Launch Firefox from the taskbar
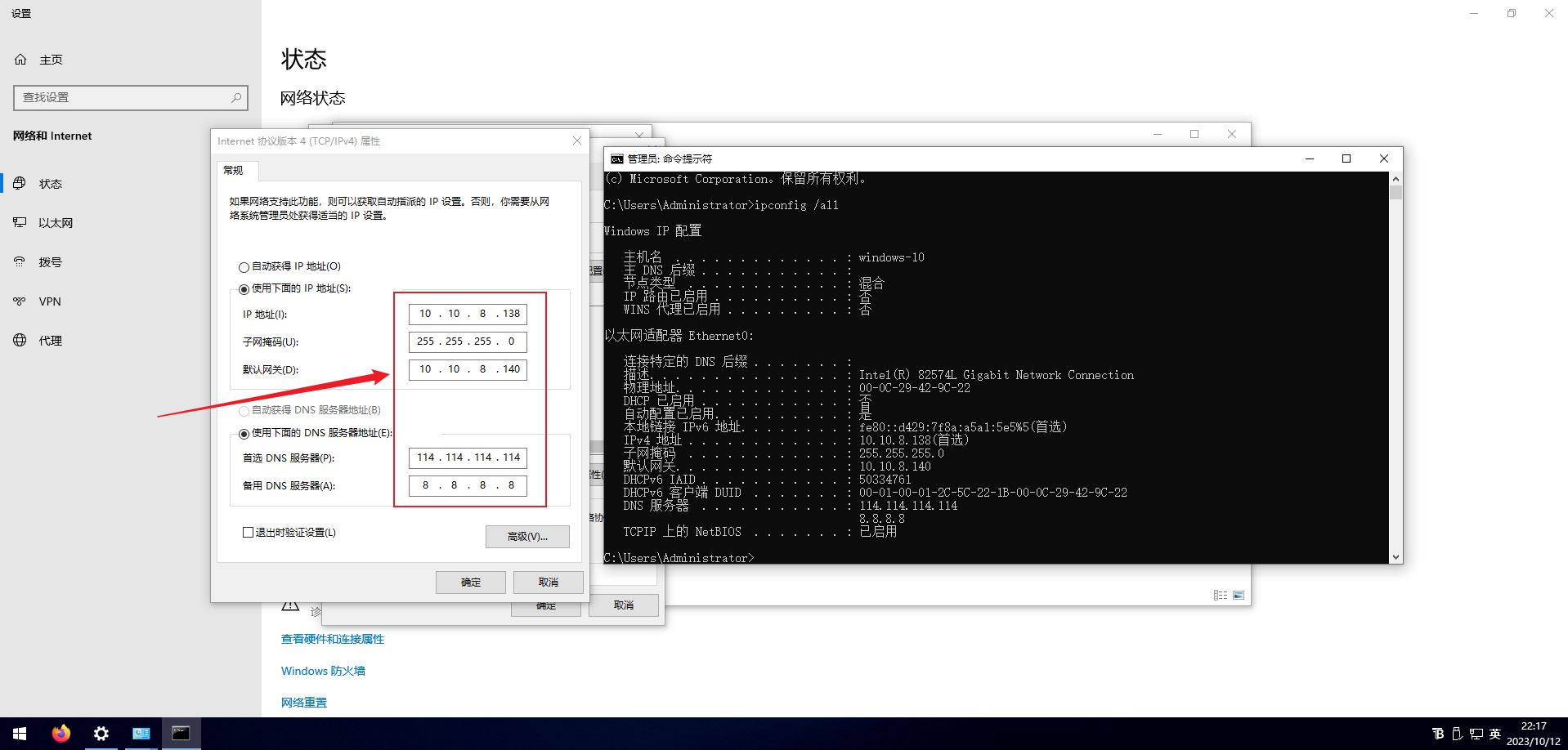 [x=60, y=734]
